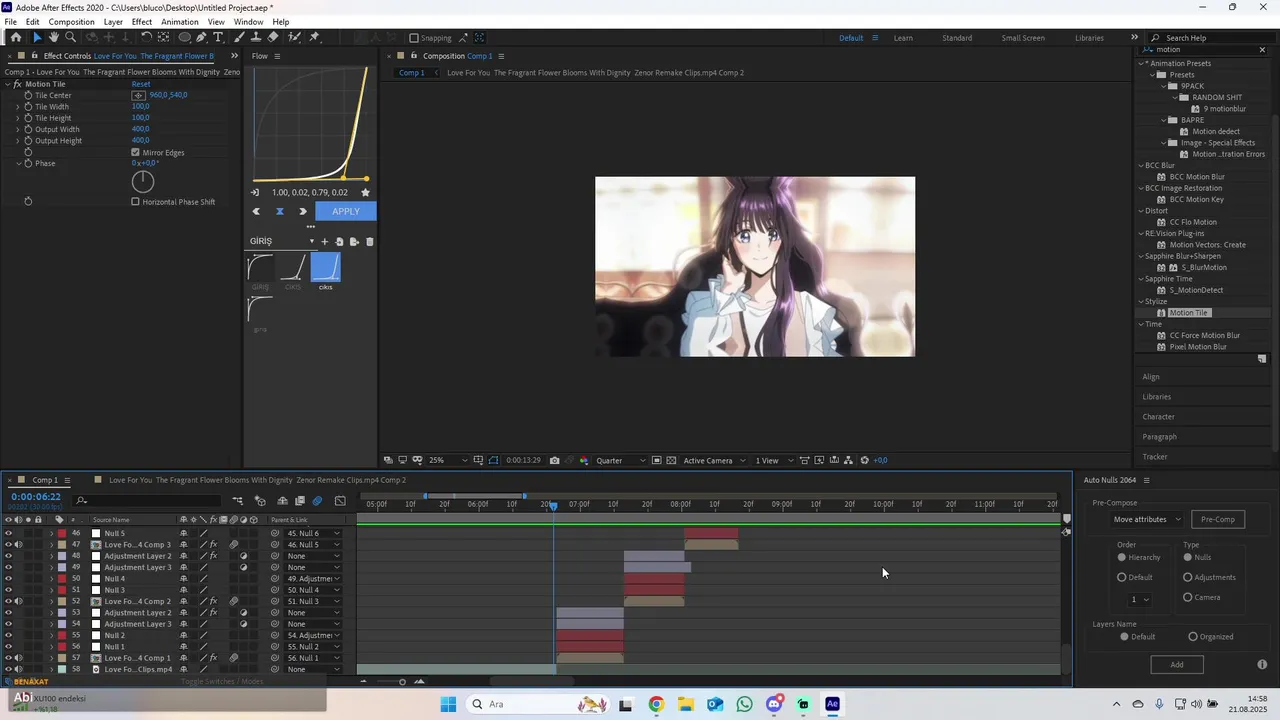Collapse the Motion Tile effect
This screenshot has height=720, width=1280.
coord(7,84)
